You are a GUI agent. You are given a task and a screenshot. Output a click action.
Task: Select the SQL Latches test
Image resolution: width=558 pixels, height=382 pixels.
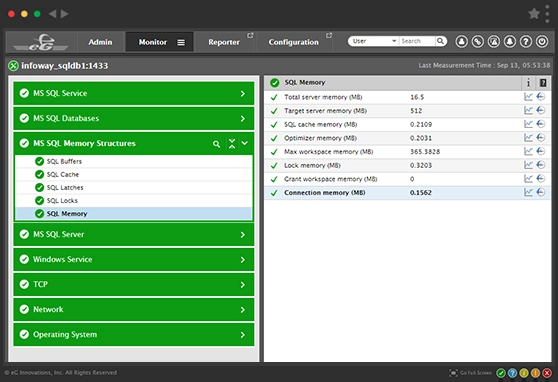click(134, 188)
